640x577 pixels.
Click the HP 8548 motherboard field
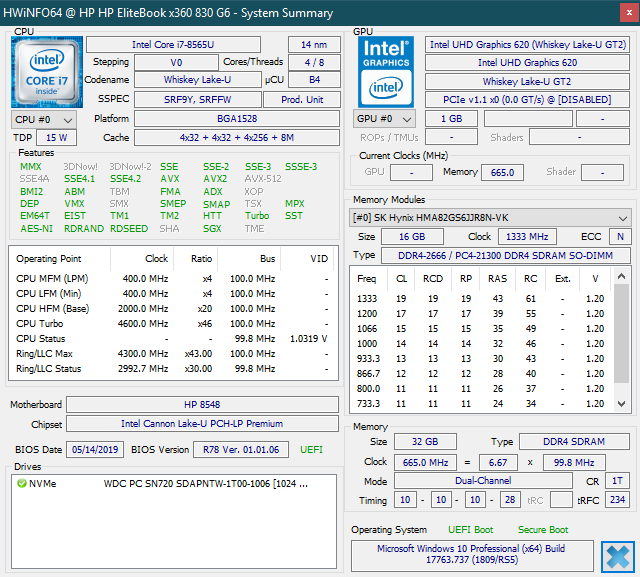pos(203,405)
